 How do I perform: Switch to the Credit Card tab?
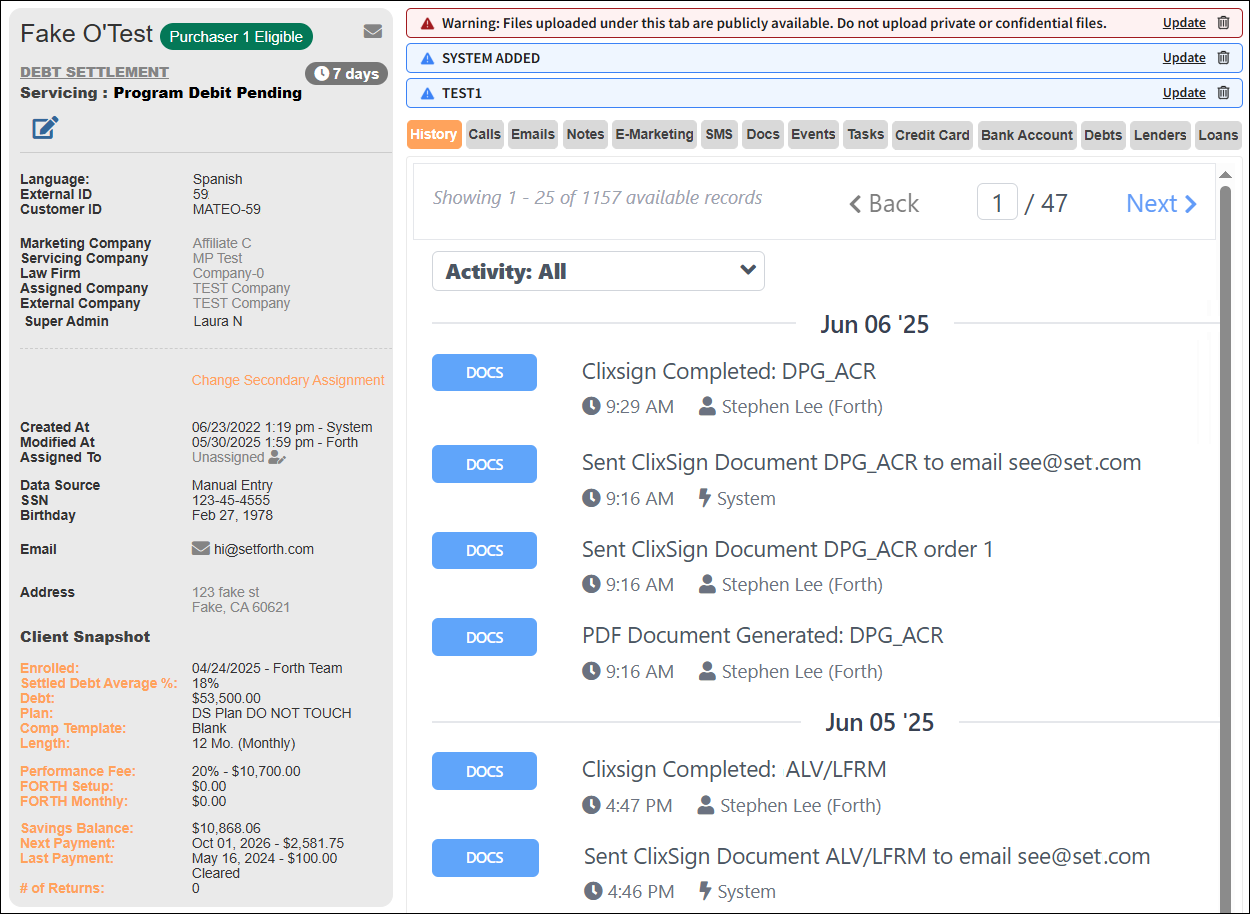pos(932,135)
